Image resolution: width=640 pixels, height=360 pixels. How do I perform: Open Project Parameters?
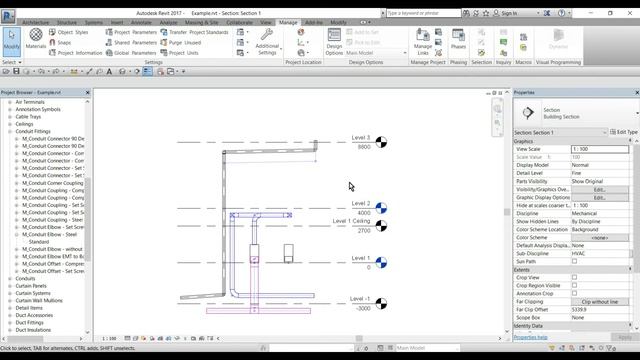[x=131, y=32]
